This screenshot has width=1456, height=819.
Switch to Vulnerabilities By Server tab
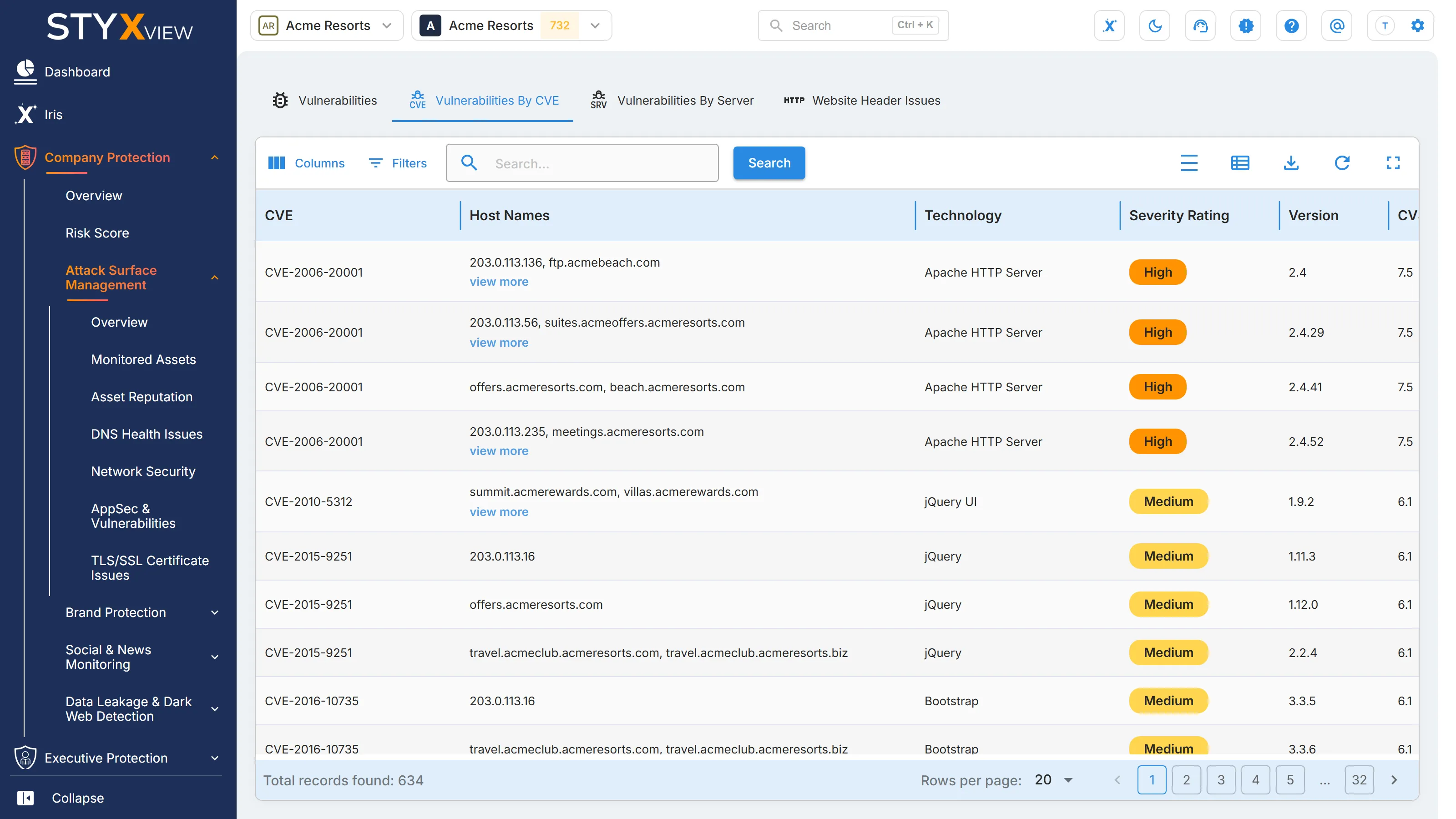coord(672,101)
